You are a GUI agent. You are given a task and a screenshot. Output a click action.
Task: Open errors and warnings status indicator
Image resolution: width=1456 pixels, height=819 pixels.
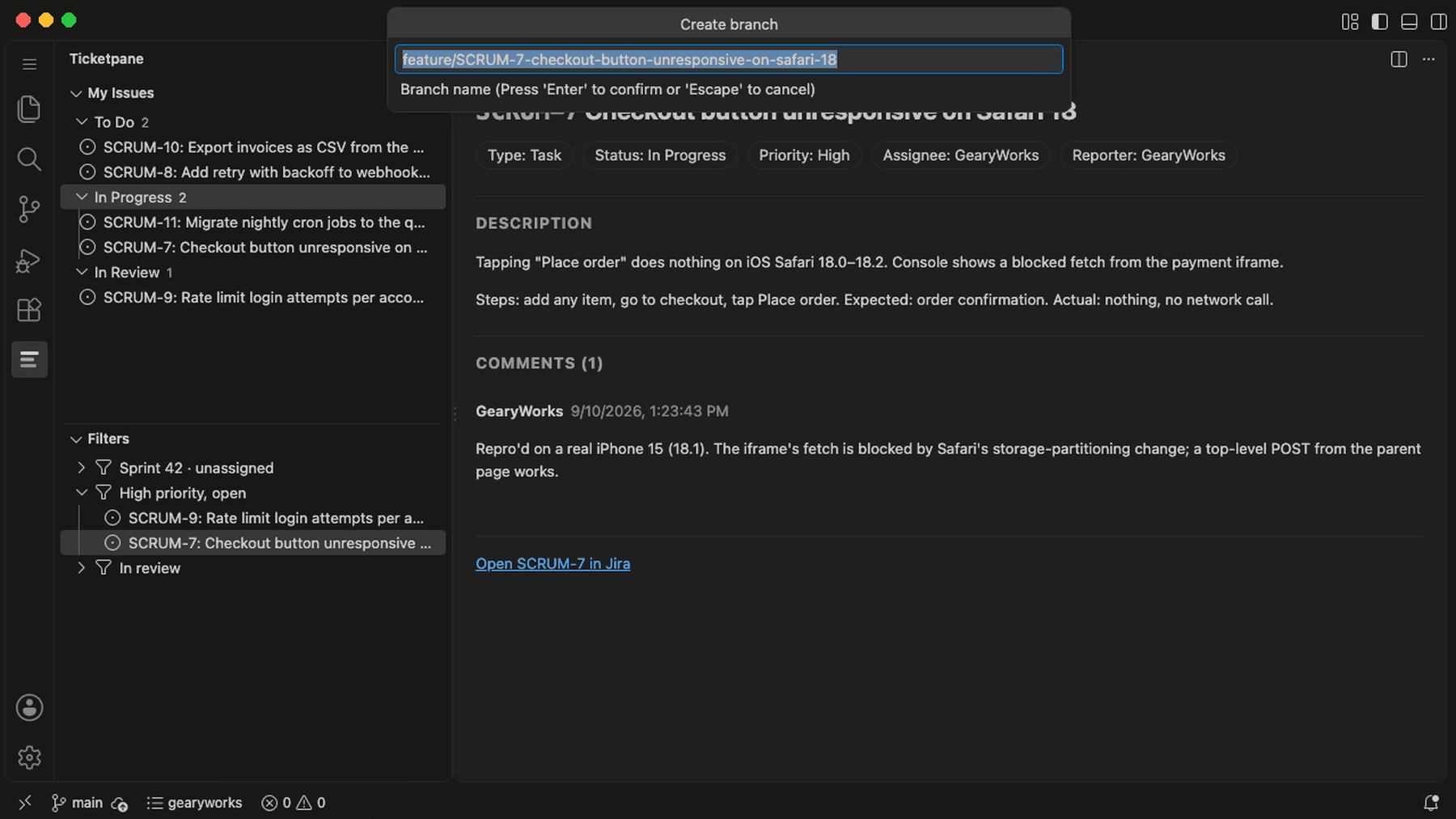pos(294,802)
